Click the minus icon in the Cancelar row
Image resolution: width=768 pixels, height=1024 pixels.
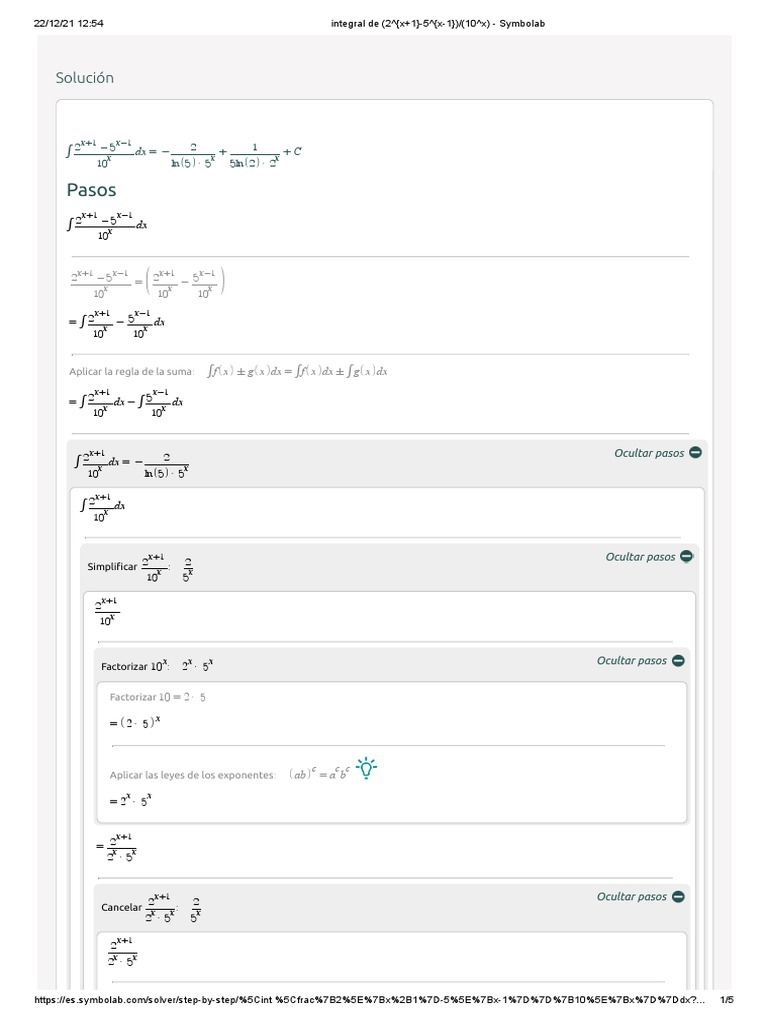678,897
